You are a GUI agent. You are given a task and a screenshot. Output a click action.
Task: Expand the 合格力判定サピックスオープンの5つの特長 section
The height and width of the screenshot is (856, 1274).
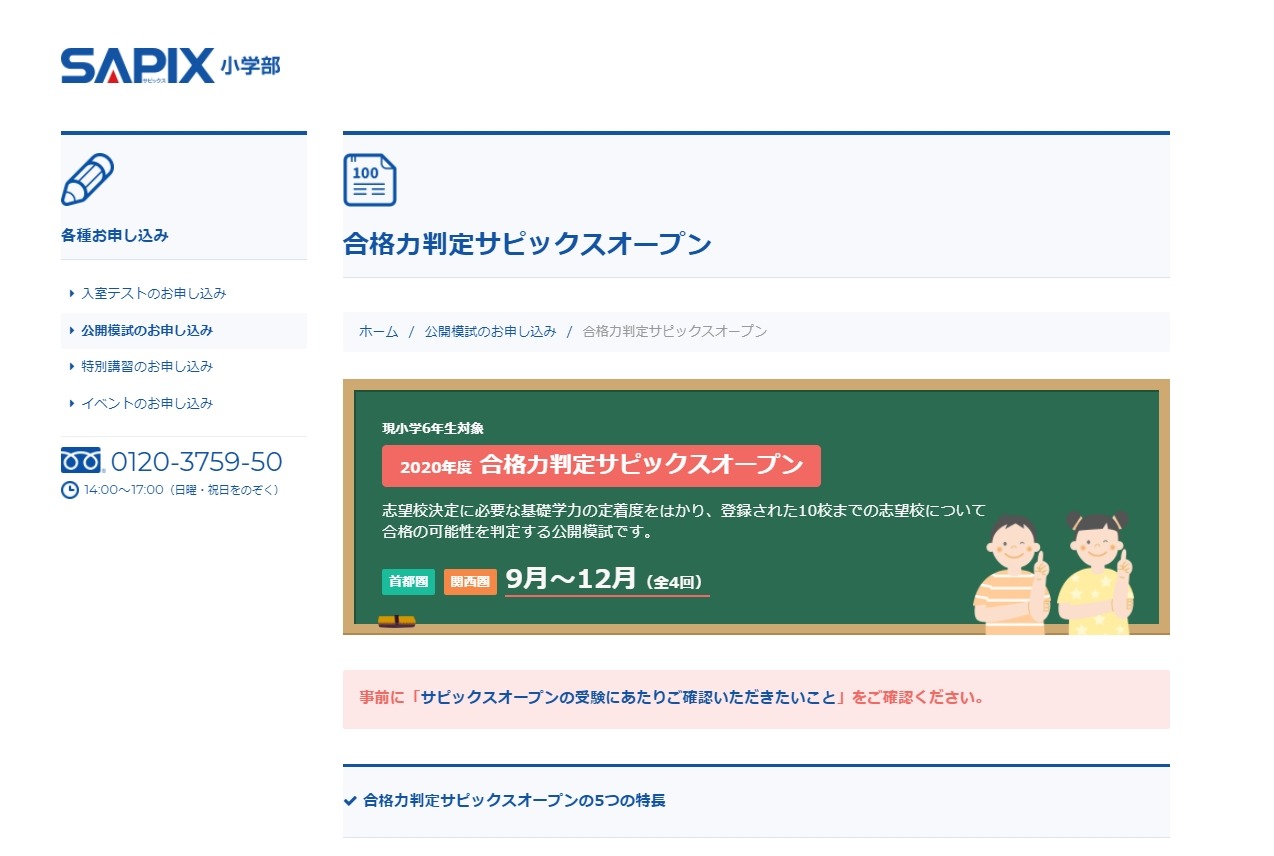(x=512, y=800)
